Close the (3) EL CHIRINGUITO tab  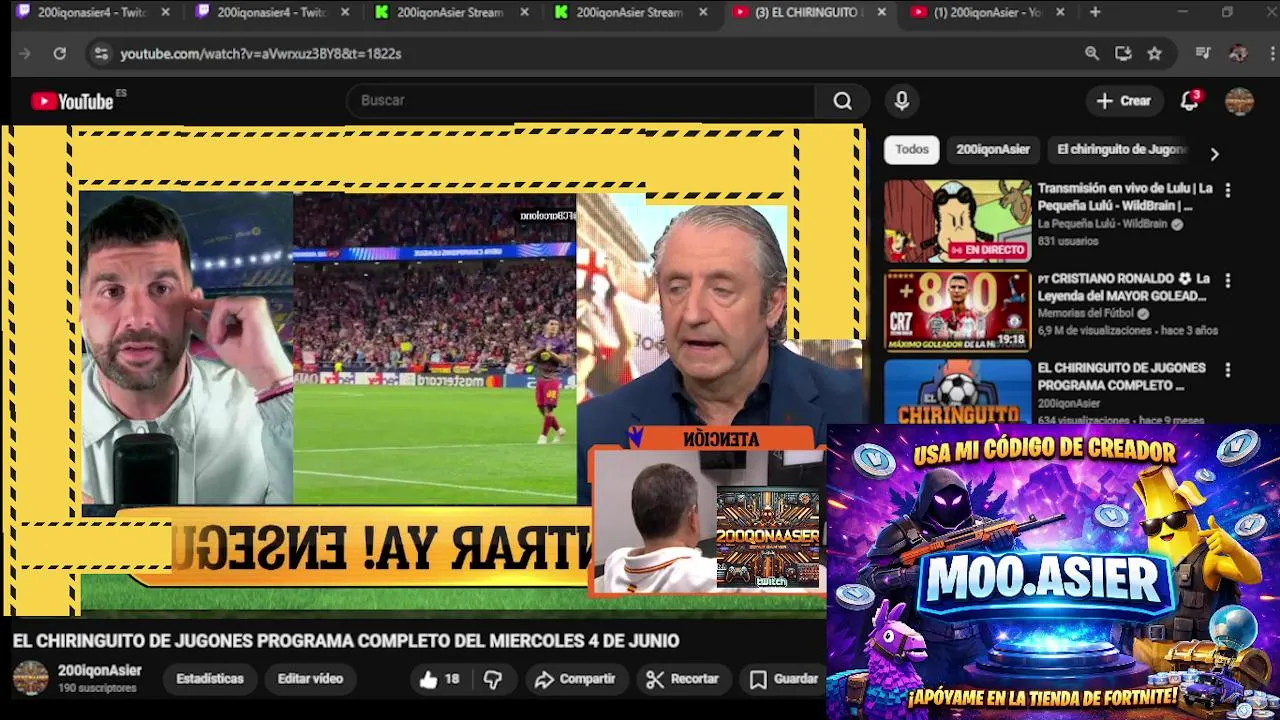(x=881, y=12)
